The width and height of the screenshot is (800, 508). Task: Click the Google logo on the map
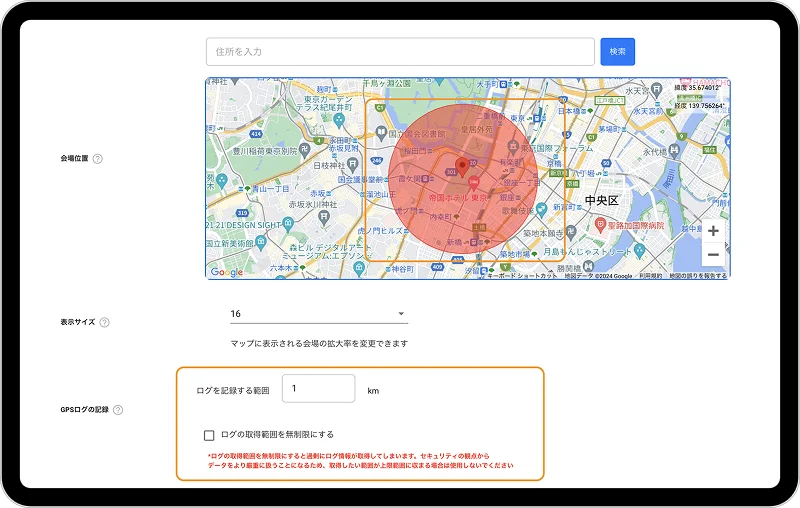[x=226, y=272]
